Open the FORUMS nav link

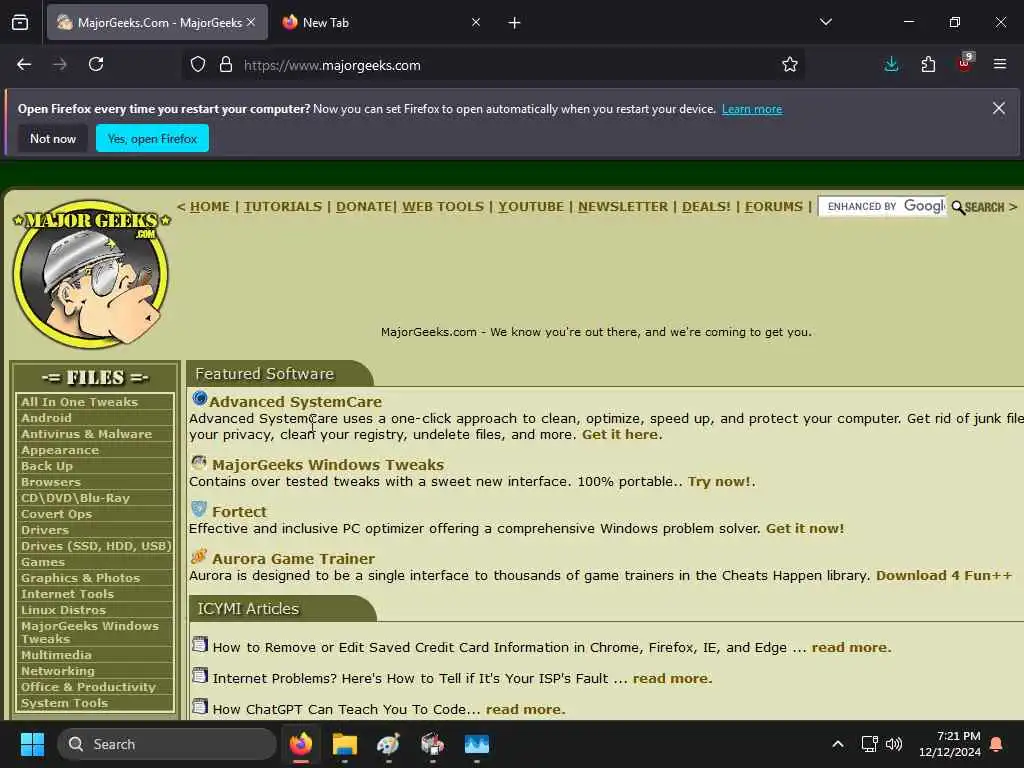tap(773, 206)
